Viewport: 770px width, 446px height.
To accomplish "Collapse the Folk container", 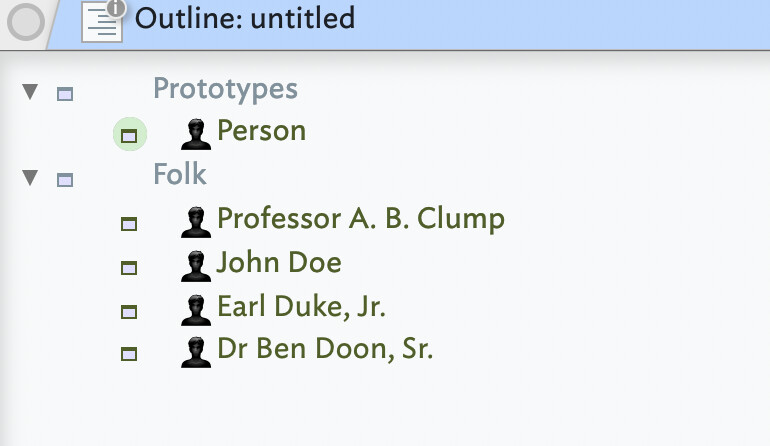I will (x=30, y=178).
